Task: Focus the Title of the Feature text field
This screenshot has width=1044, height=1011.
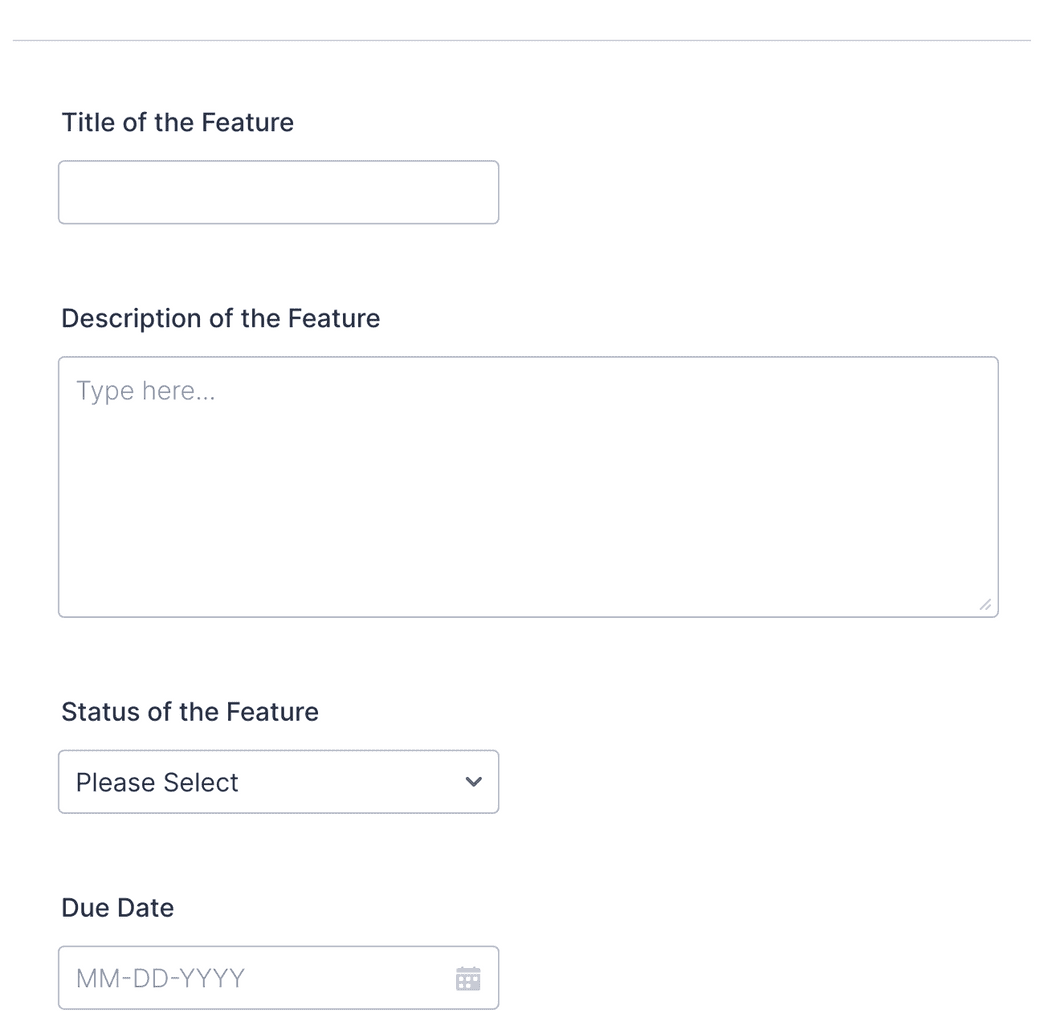Action: point(278,192)
